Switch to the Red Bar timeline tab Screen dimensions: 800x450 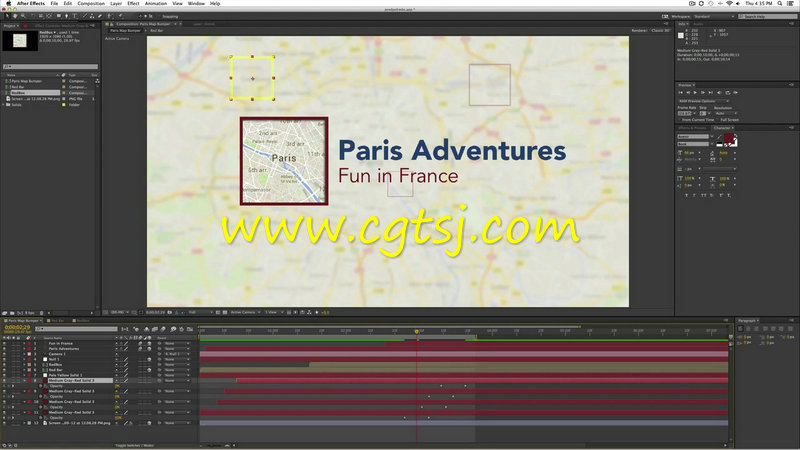56,321
